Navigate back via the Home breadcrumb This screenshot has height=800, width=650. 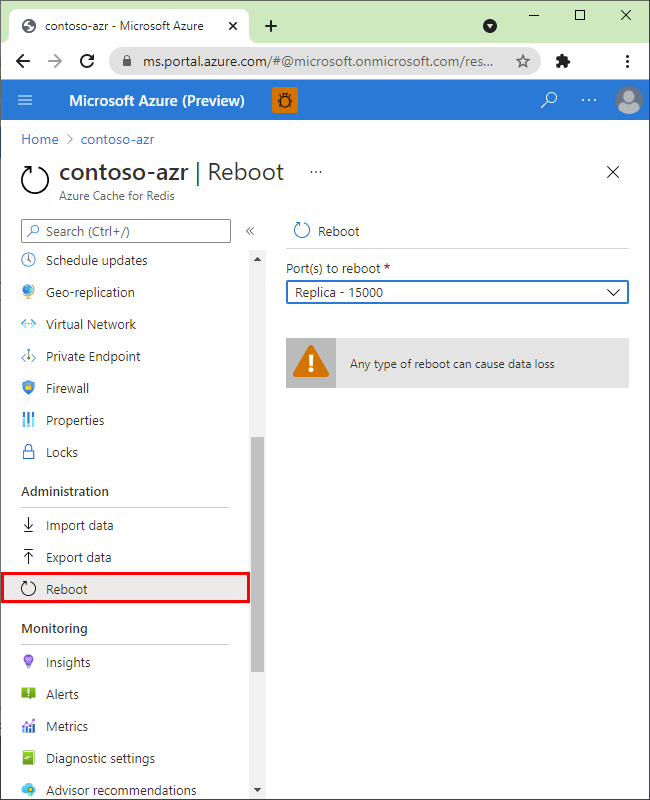pos(39,139)
